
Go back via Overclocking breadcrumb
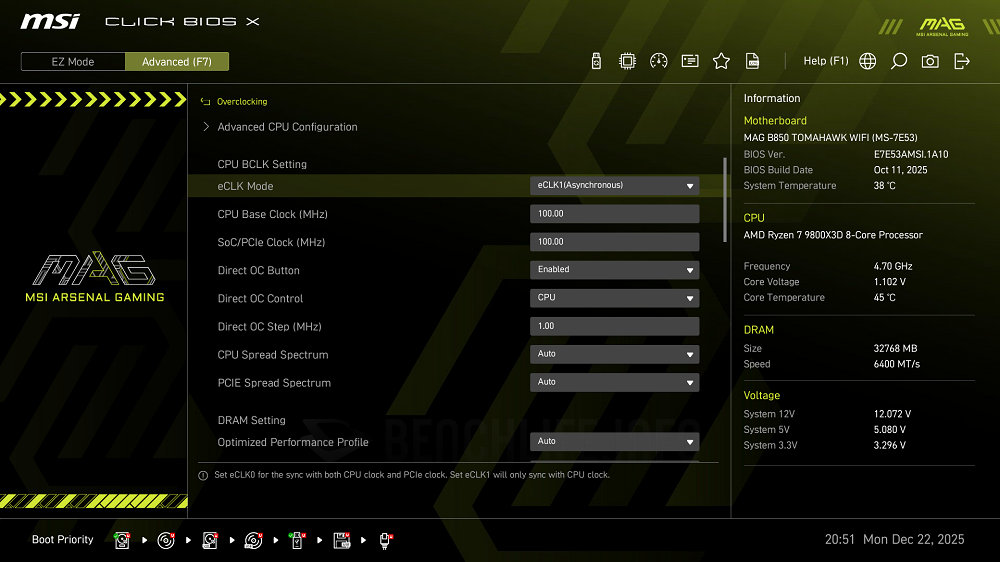(x=241, y=102)
